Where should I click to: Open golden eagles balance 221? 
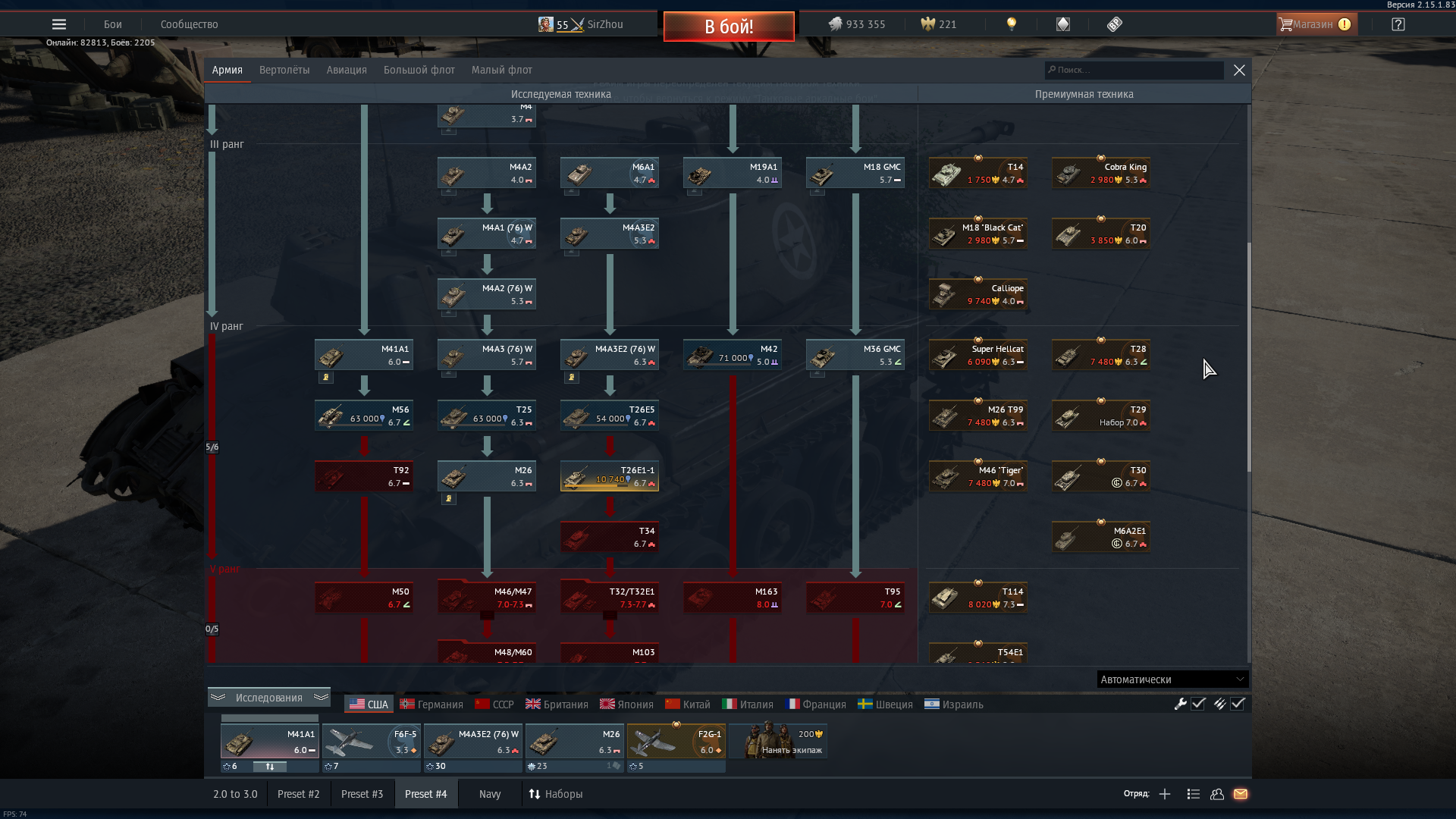(x=938, y=24)
